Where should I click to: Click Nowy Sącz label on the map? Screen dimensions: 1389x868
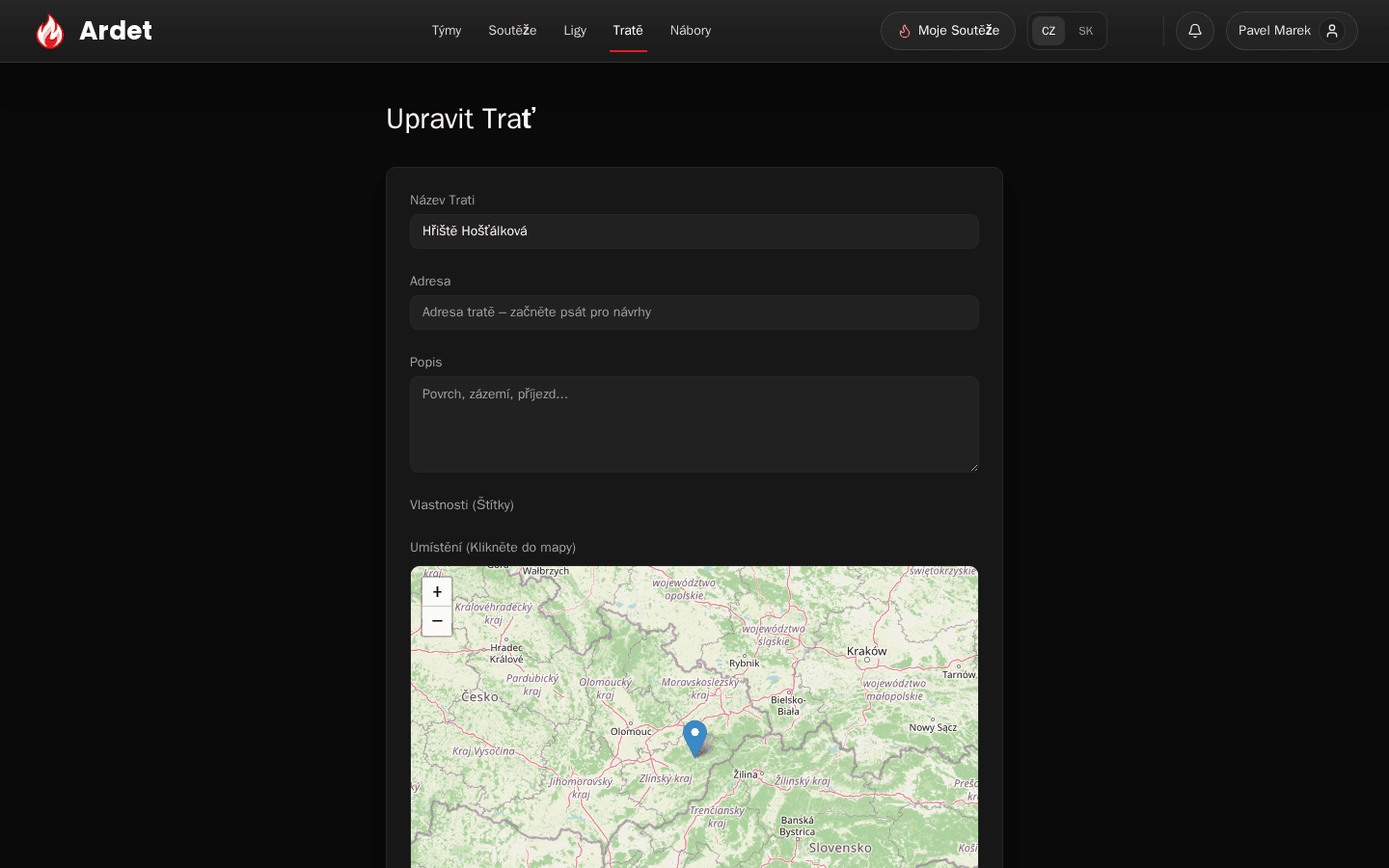point(933,727)
